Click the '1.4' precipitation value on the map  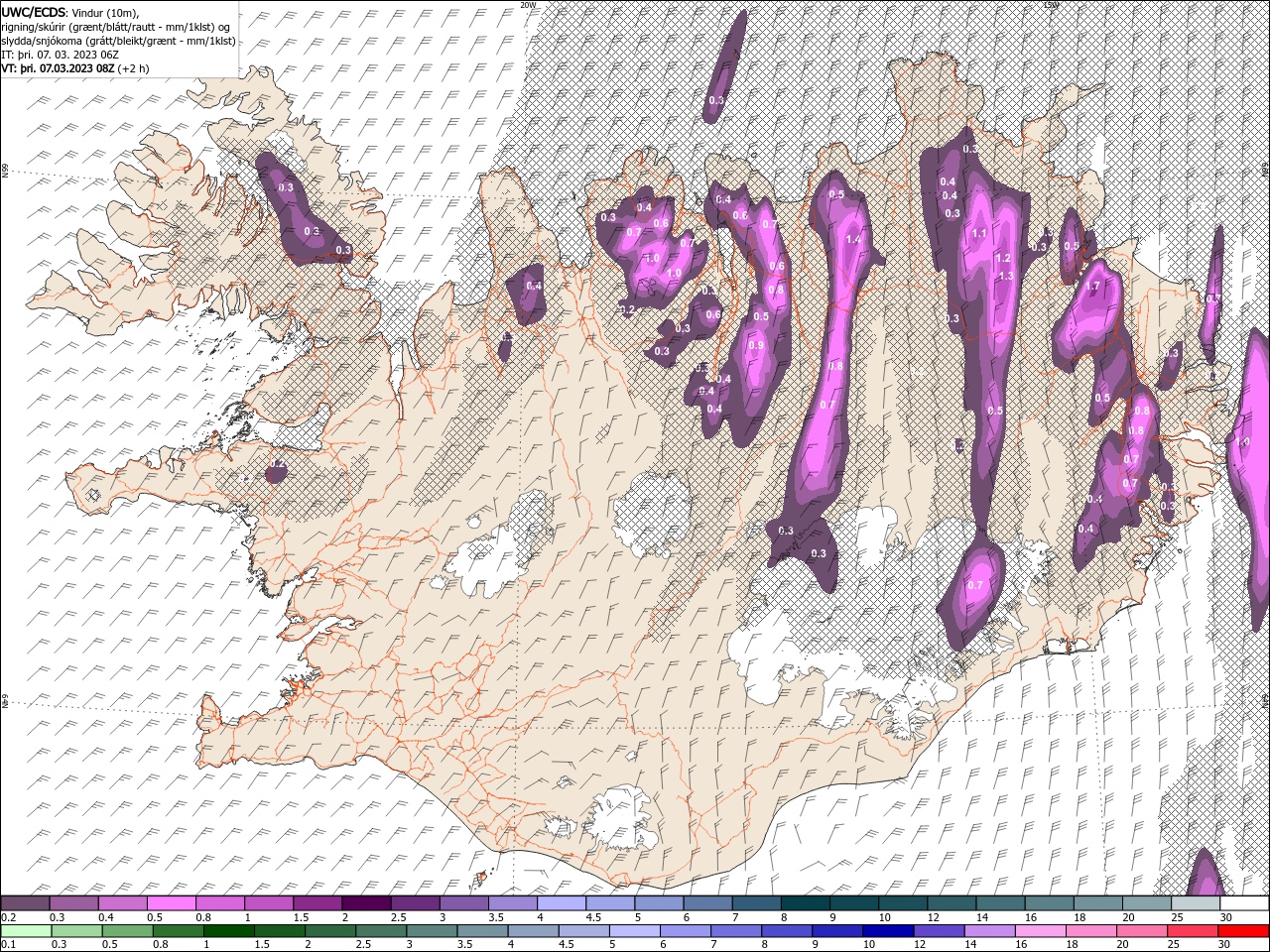pyautogui.click(x=853, y=240)
